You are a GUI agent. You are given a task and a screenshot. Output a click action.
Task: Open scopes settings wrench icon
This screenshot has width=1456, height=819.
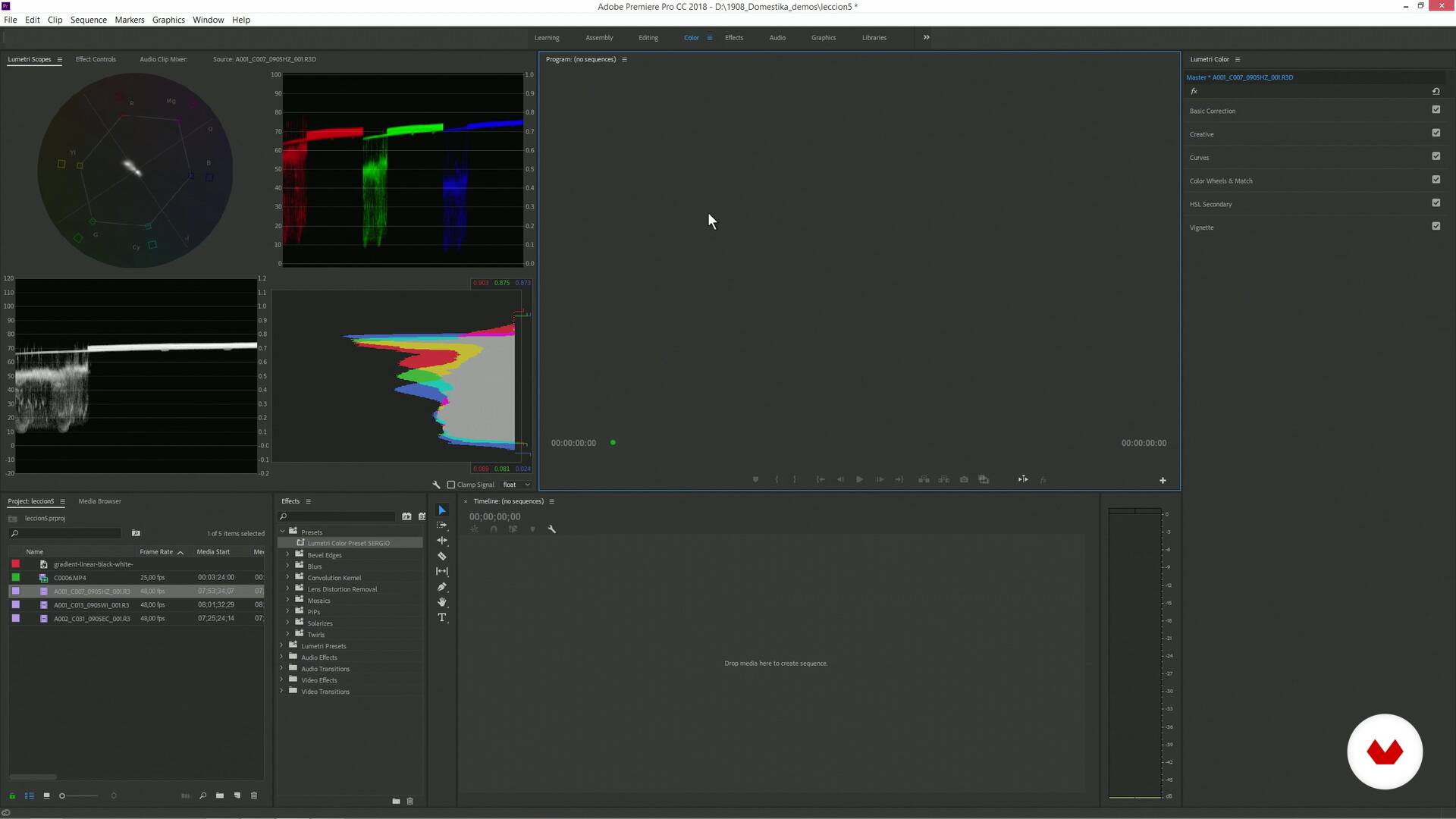[x=436, y=485]
